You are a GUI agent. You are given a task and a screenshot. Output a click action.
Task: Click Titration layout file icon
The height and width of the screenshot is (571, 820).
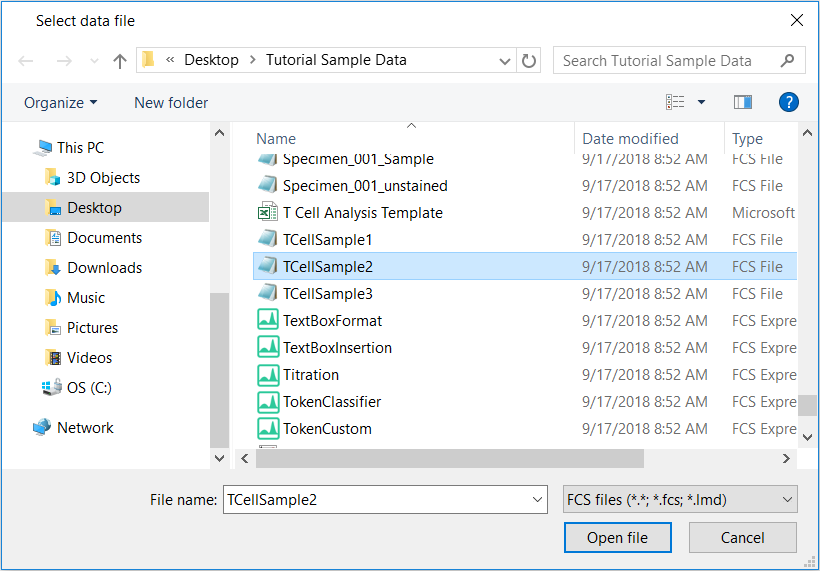pos(268,374)
